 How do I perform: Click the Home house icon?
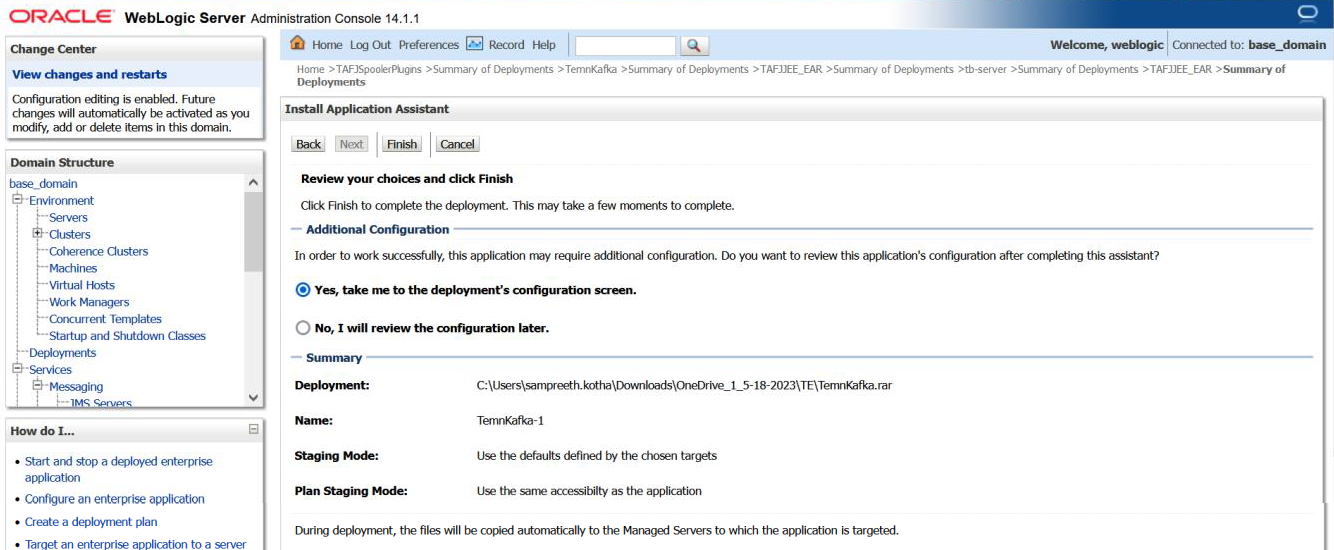pyautogui.click(x=297, y=44)
